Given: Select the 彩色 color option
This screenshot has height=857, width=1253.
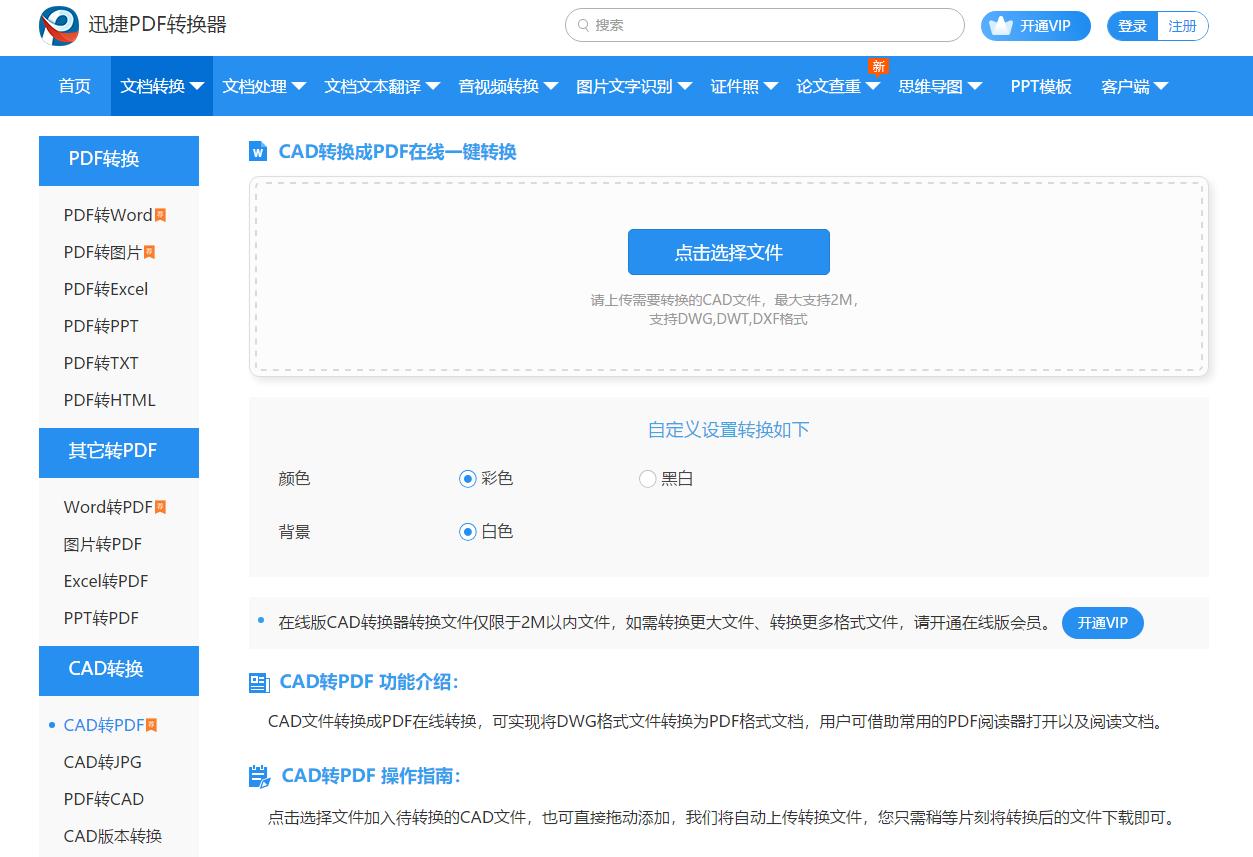Looking at the screenshot, I should pyautogui.click(x=467, y=478).
